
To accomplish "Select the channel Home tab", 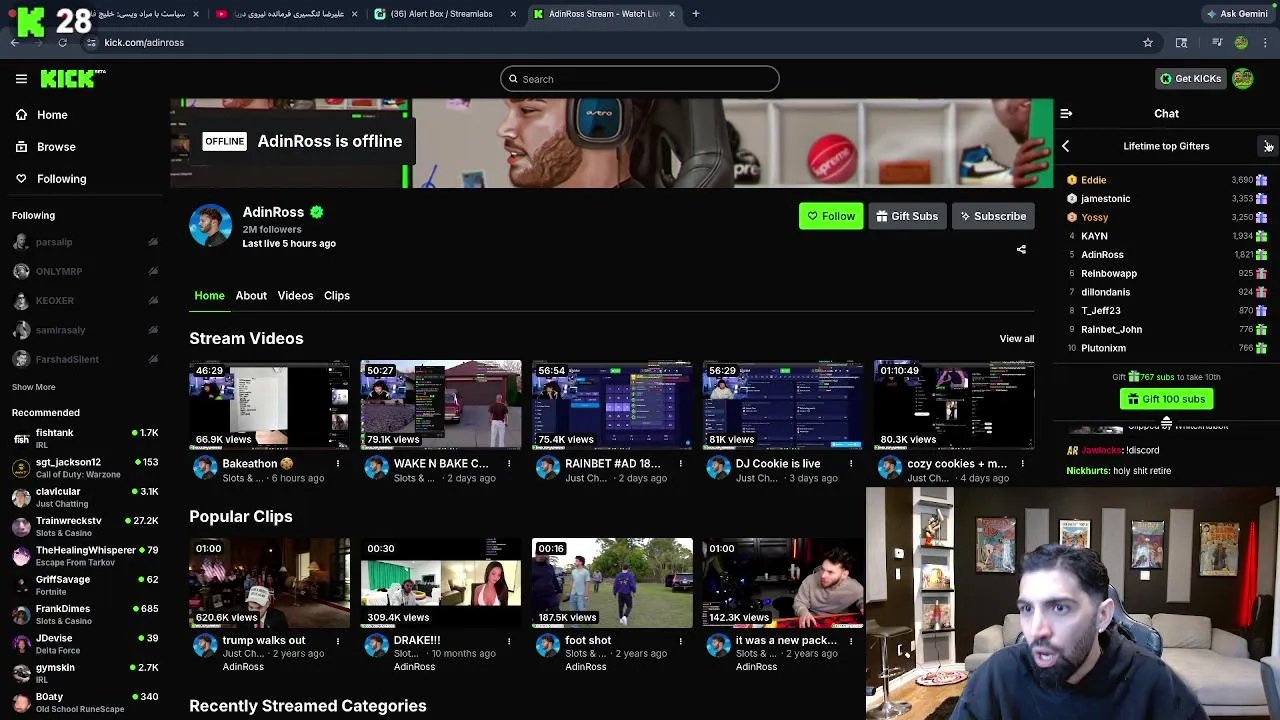I will (x=209, y=296).
